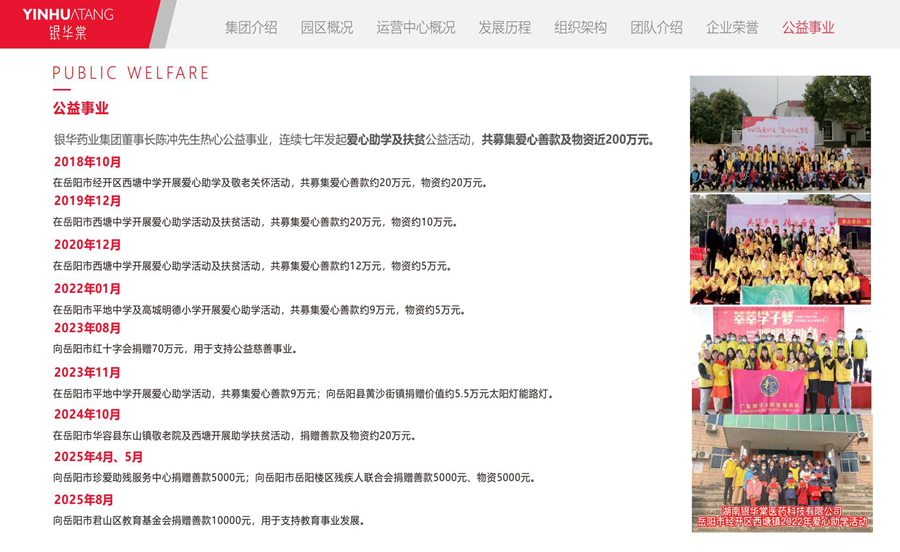Go to the 园区概况 page

pos(327,27)
